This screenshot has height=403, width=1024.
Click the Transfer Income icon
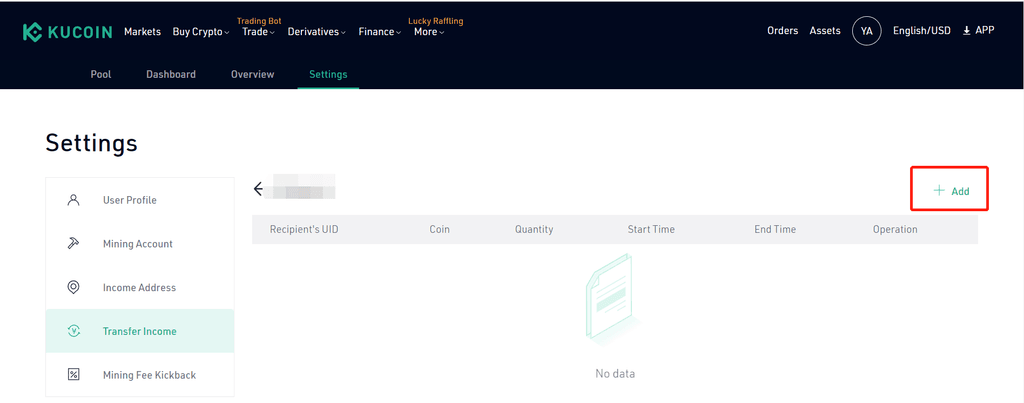pos(74,331)
